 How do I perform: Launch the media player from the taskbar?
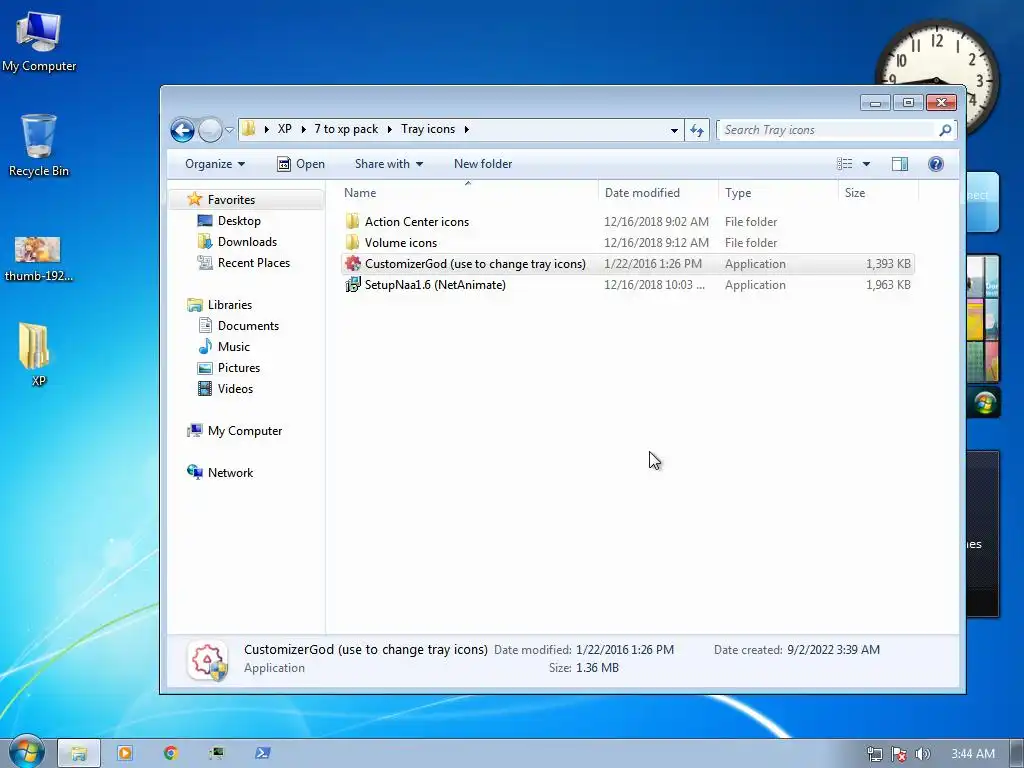pos(125,753)
